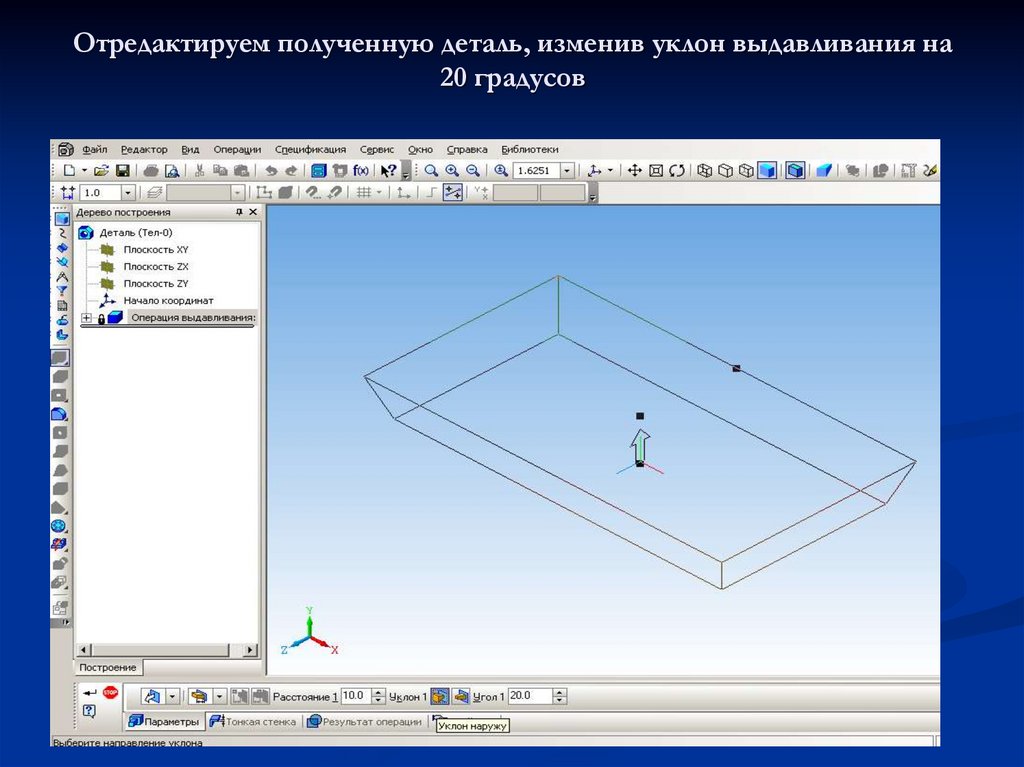Screen dimensions: 1024x767
Task: Select Плоскость XY in tree
Action: pyautogui.click(x=155, y=250)
